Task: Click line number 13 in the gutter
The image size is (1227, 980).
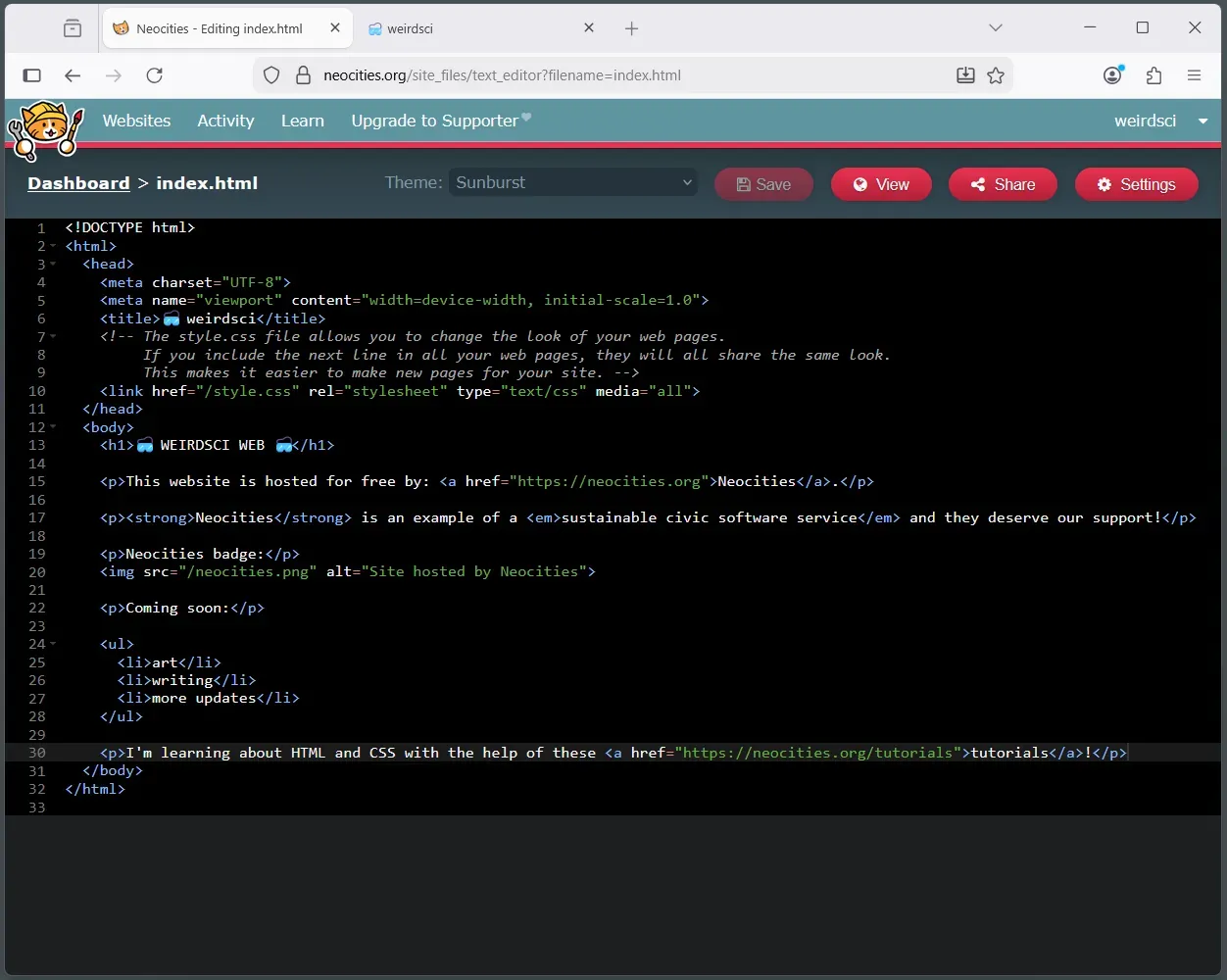Action: click(x=37, y=445)
